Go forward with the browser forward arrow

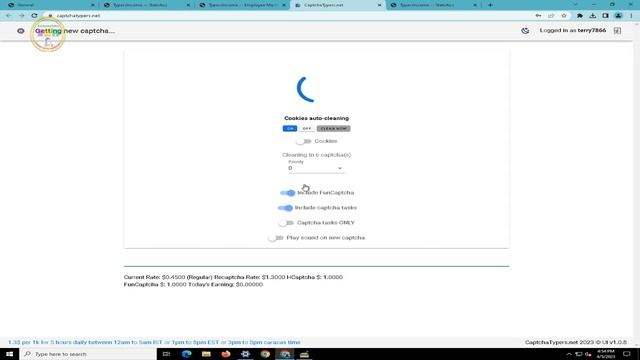(x=22, y=16)
